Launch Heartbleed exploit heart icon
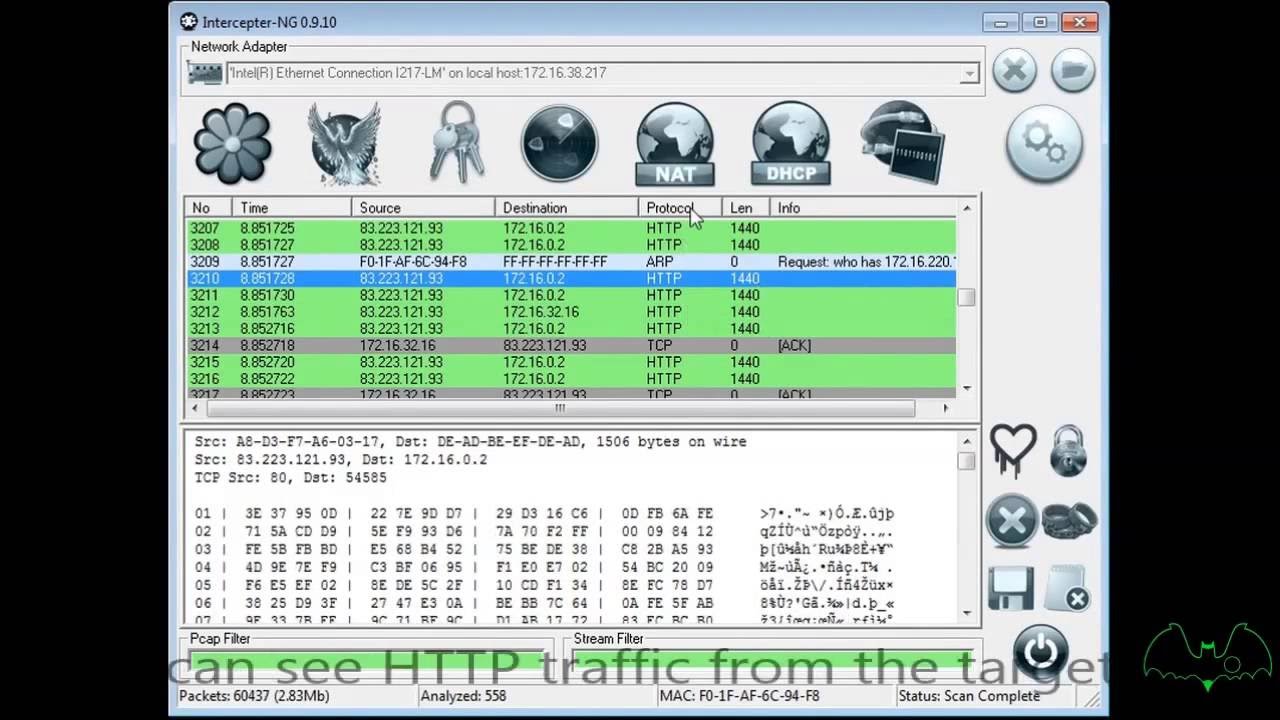Viewport: 1280px width, 720px height. [x=1013, y=451]
